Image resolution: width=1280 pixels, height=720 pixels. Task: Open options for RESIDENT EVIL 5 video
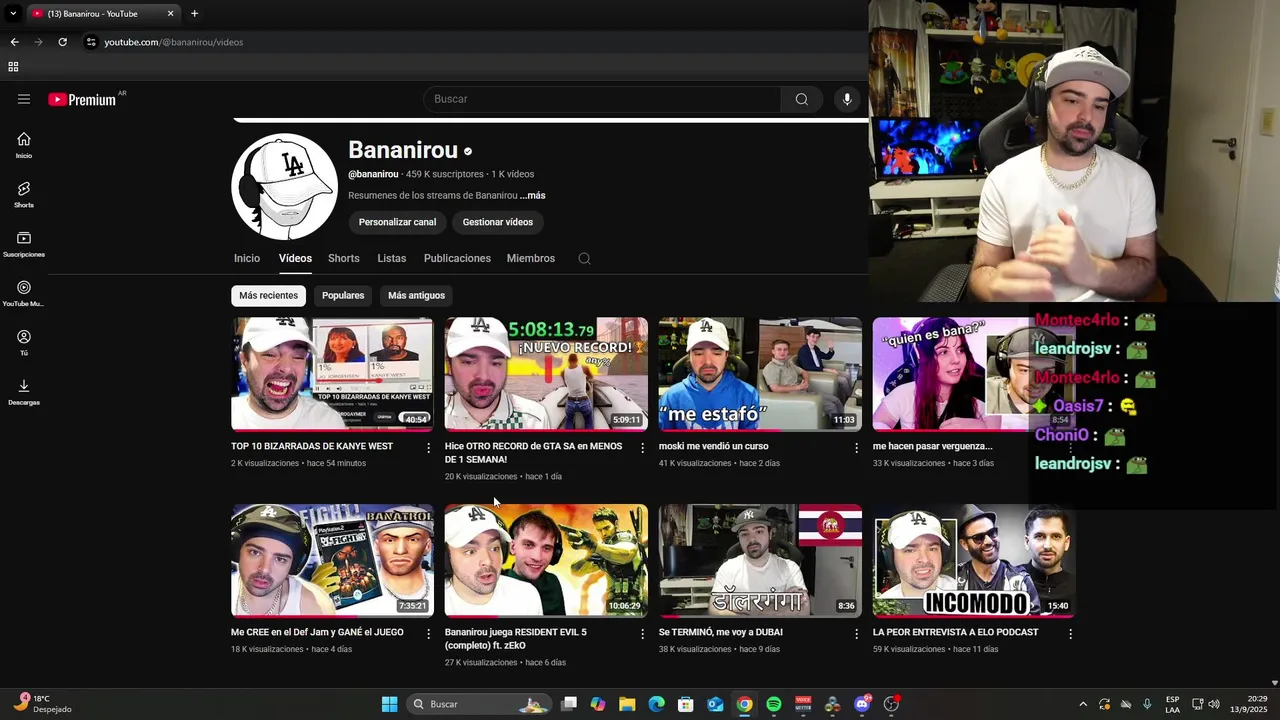click(x=642, y=634)
